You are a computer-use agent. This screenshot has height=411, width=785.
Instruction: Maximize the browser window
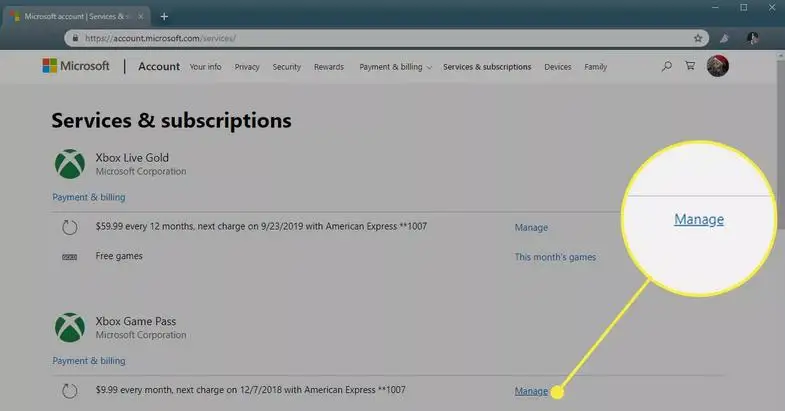point(743,8)
